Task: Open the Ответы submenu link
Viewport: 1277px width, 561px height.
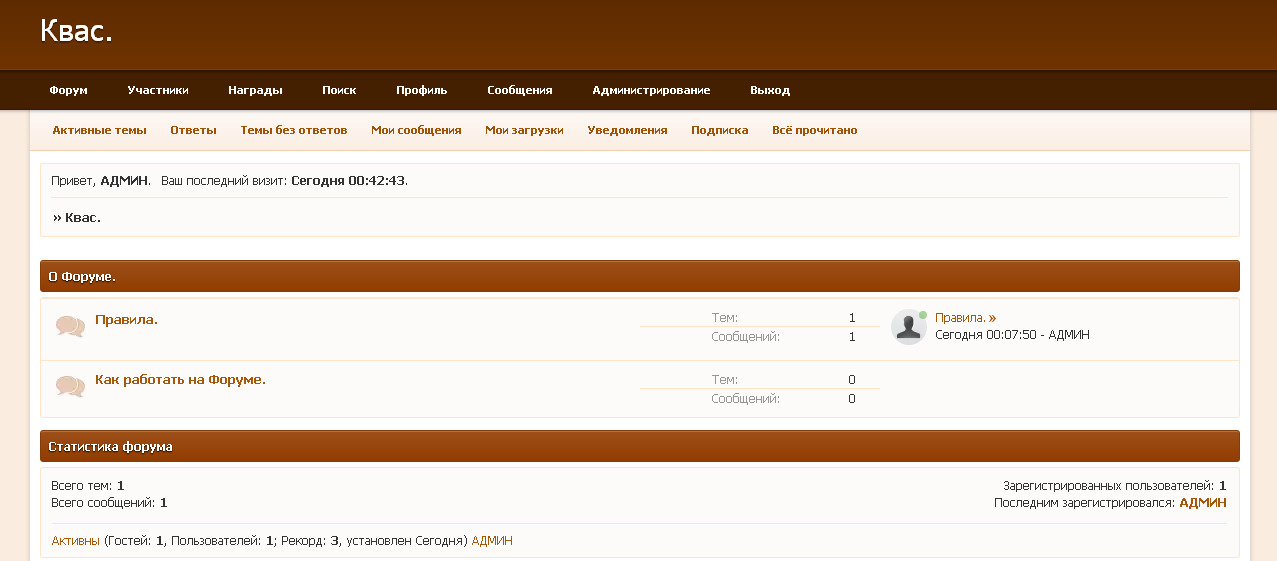Action: point(193,130)
